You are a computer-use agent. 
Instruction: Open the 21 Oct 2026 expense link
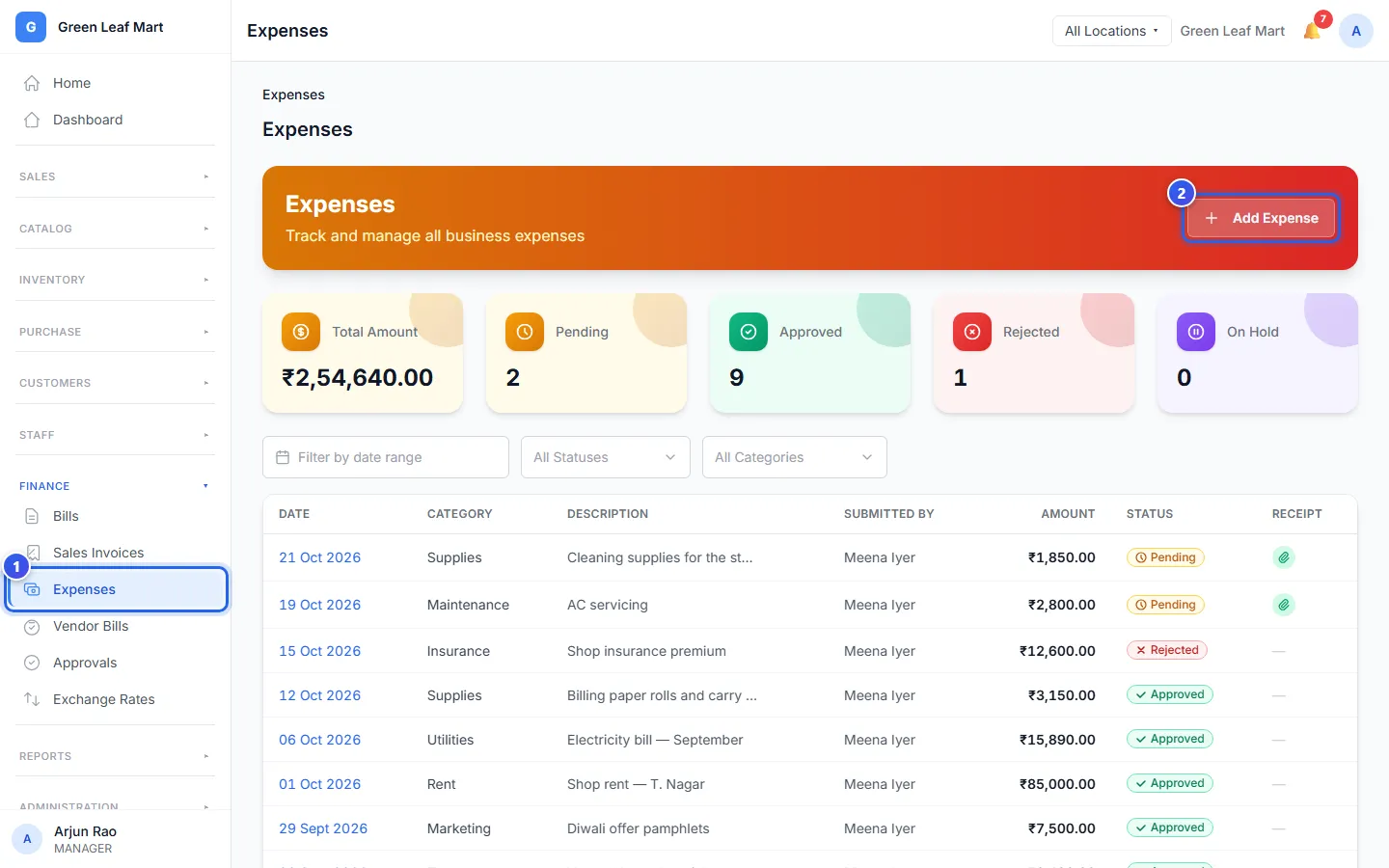coord(319,557)
